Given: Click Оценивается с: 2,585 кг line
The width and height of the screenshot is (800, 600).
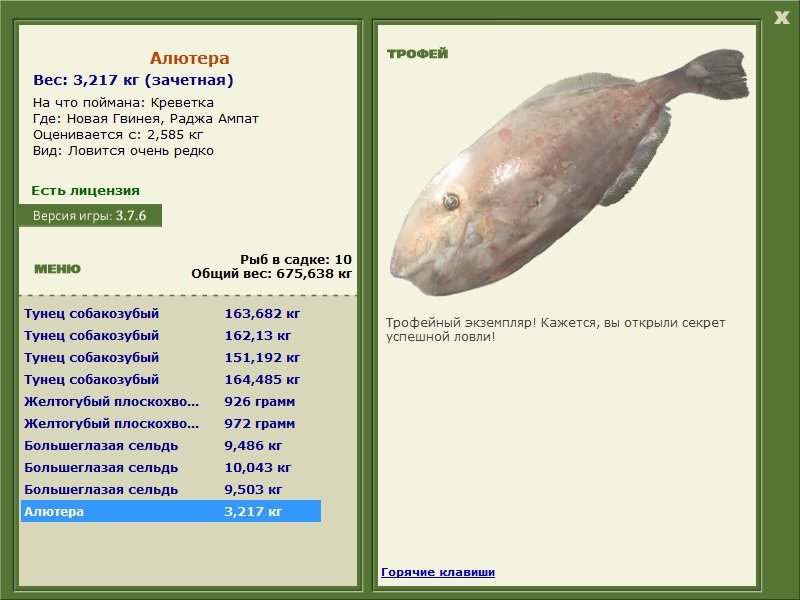Looking at the screenshot, I should click(x=118, y=135).
